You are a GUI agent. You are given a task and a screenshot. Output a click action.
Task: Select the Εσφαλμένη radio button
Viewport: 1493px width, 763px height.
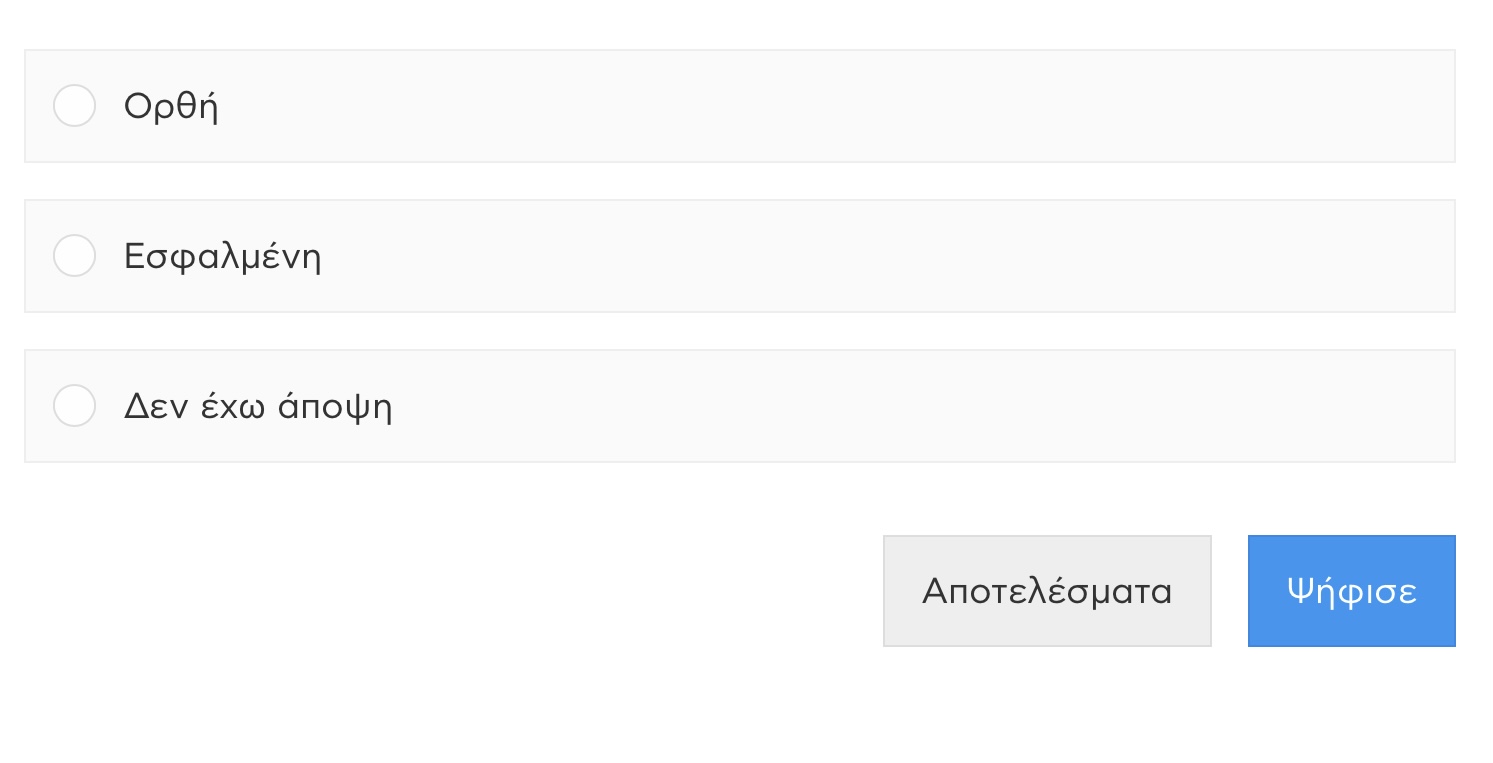pyautogui.click(x=74, y=256)
